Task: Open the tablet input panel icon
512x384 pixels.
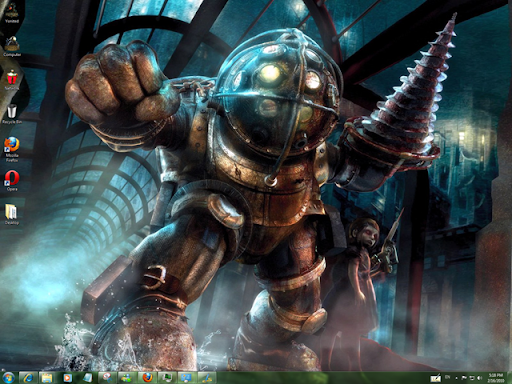Action: point(435,378)
